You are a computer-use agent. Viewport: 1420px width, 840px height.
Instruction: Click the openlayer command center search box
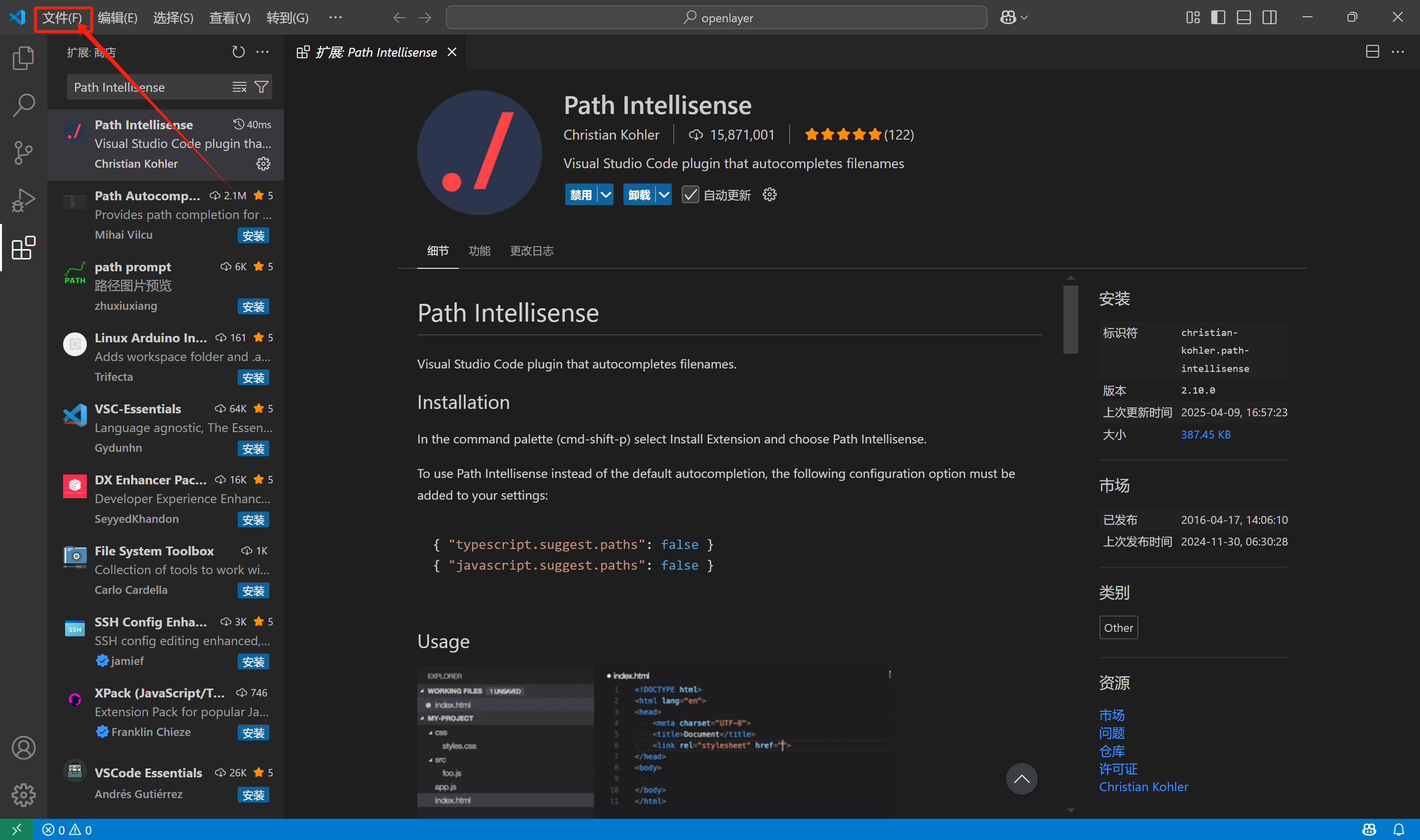tap(716, 18)
